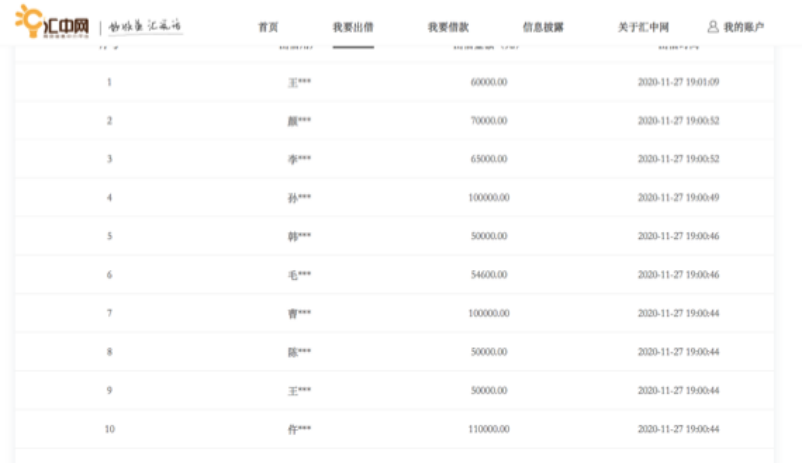Click the timestamp 2020-11-27 19:00:49
This screenshot has height=463, width=802.
pyautogui.click(x=678, y=197)
